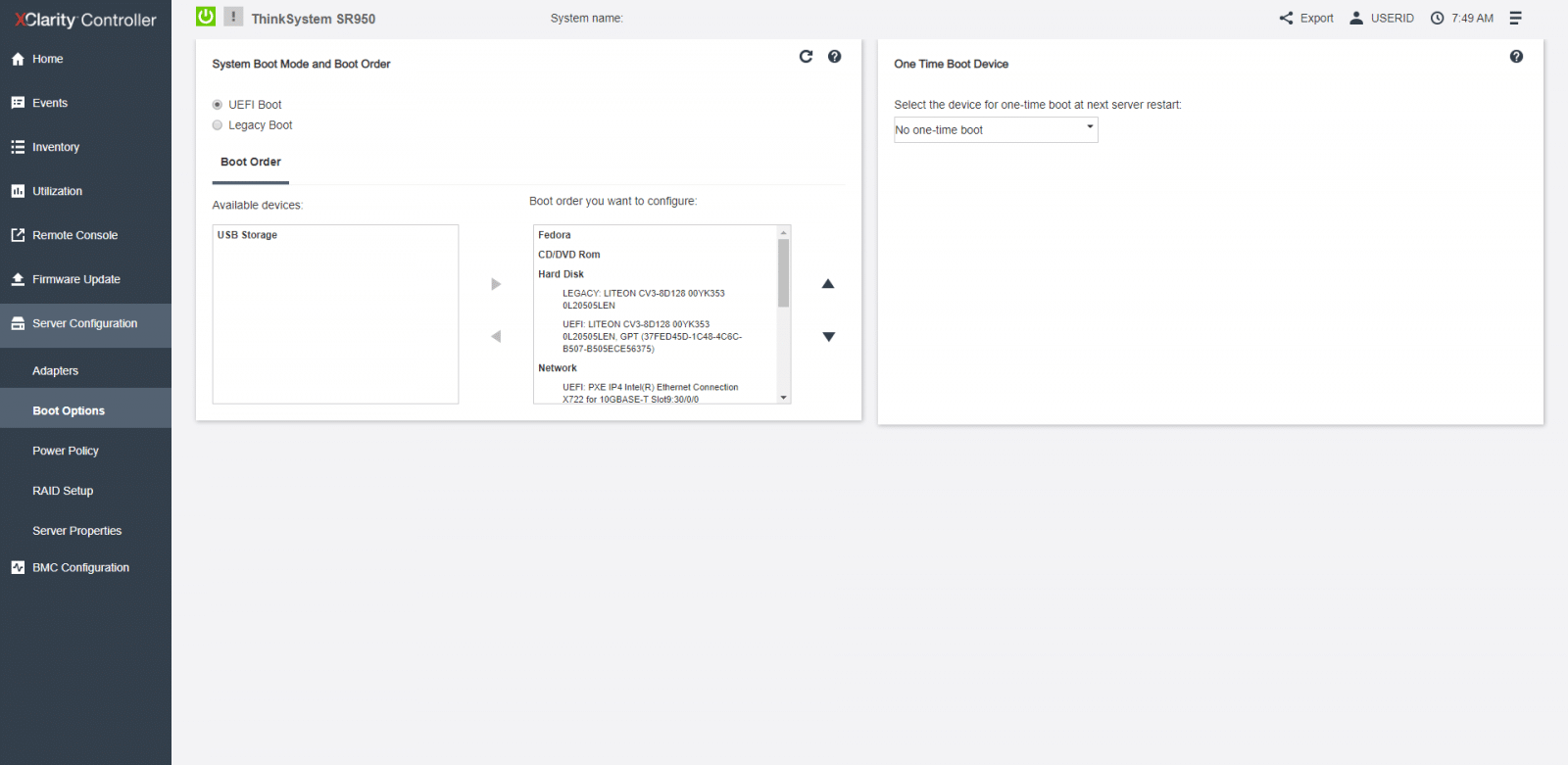The height and width of the screenshot is (765, 1568).
Task: Open the top-right hamburger menu
Action: tap(1515, 18)
